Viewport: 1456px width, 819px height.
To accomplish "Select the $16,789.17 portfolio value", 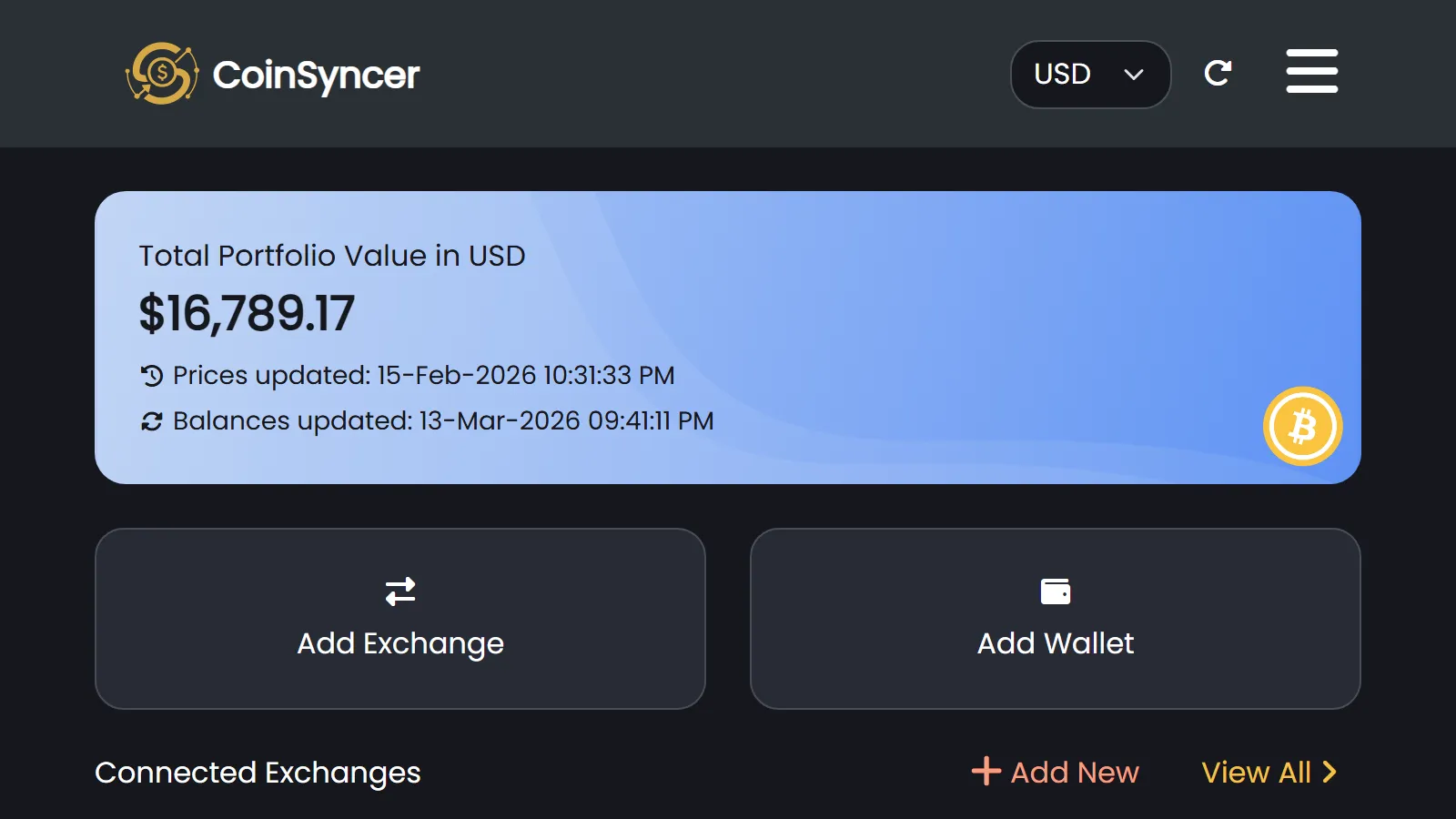I will pos(247,314).
